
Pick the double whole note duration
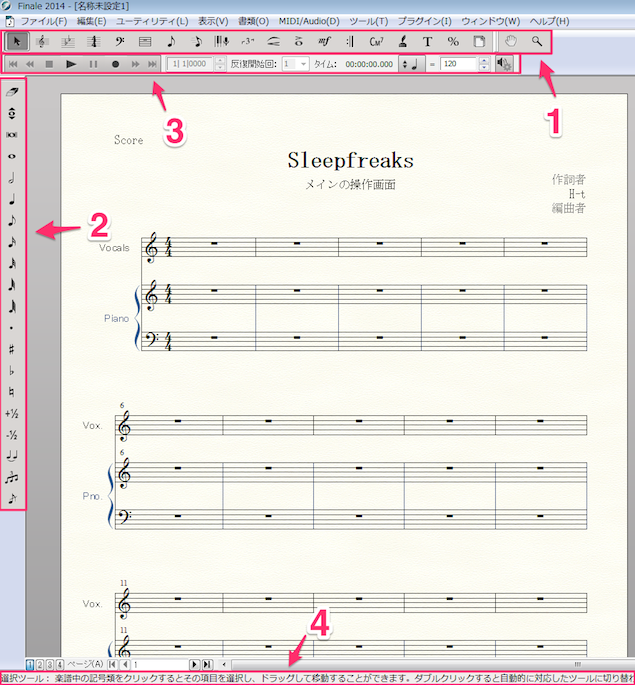click(x=12, y=135)
